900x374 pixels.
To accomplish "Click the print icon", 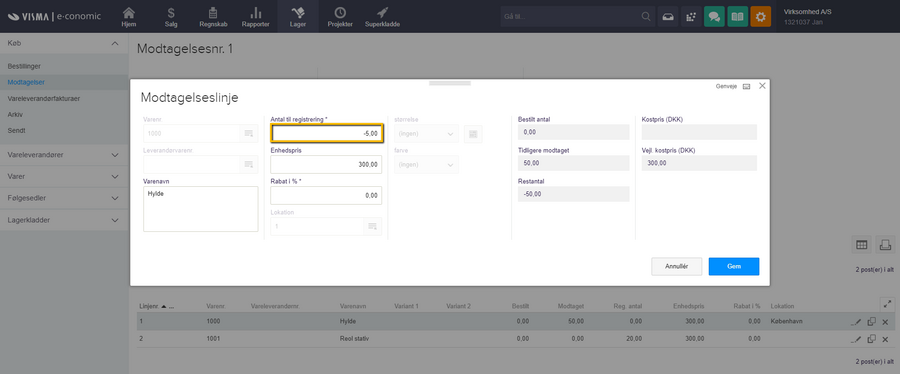I will (x=885, y=244).
